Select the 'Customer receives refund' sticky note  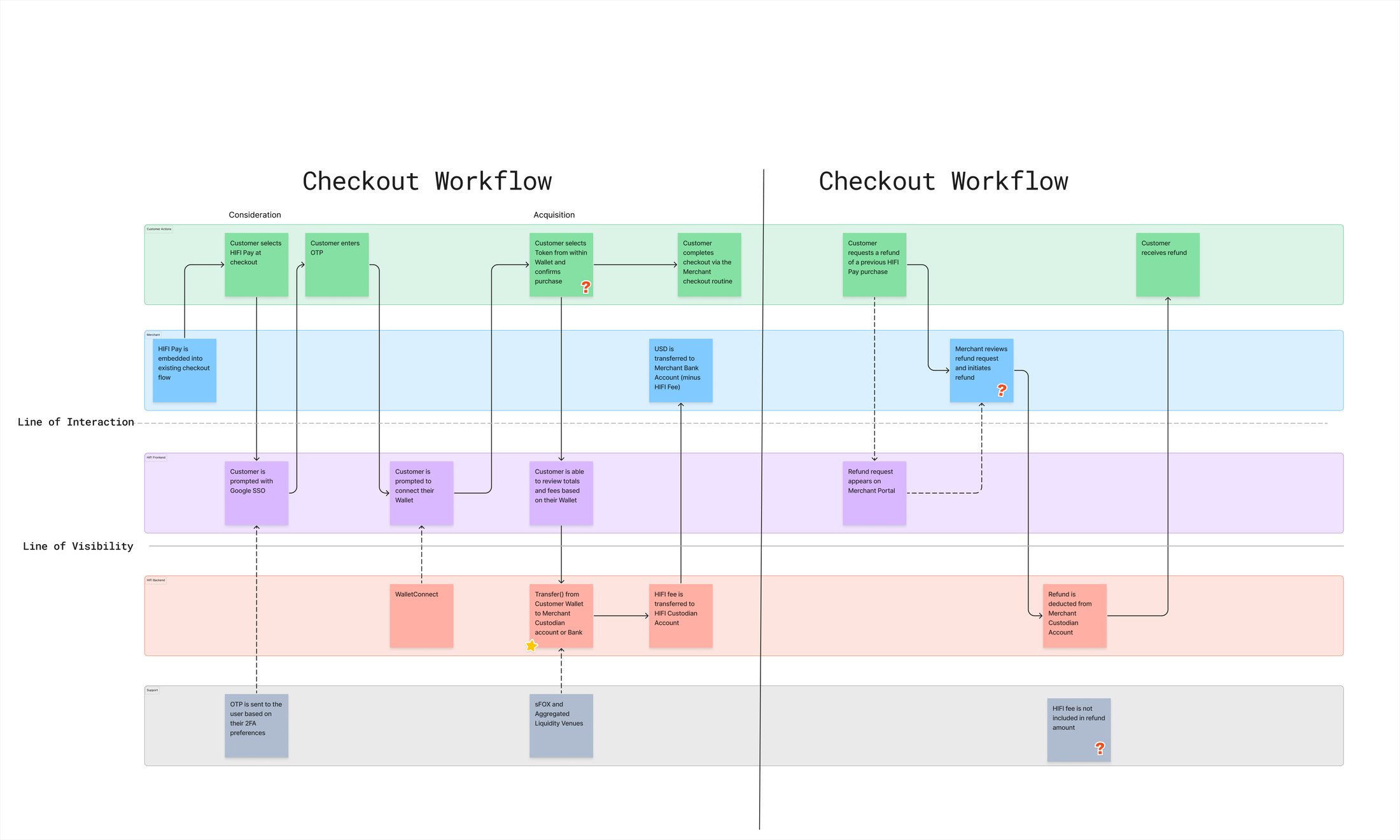click(x=1168, y=265)
